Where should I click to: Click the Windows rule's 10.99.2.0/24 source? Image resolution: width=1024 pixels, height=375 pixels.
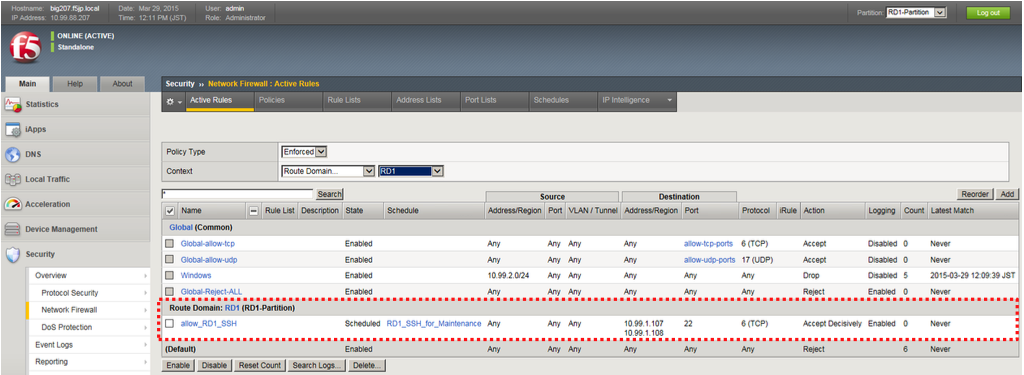[x=508, y=276]
